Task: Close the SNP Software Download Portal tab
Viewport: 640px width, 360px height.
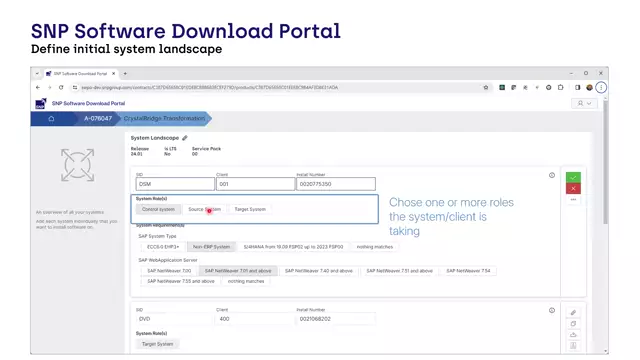Action: coord(113,73)
